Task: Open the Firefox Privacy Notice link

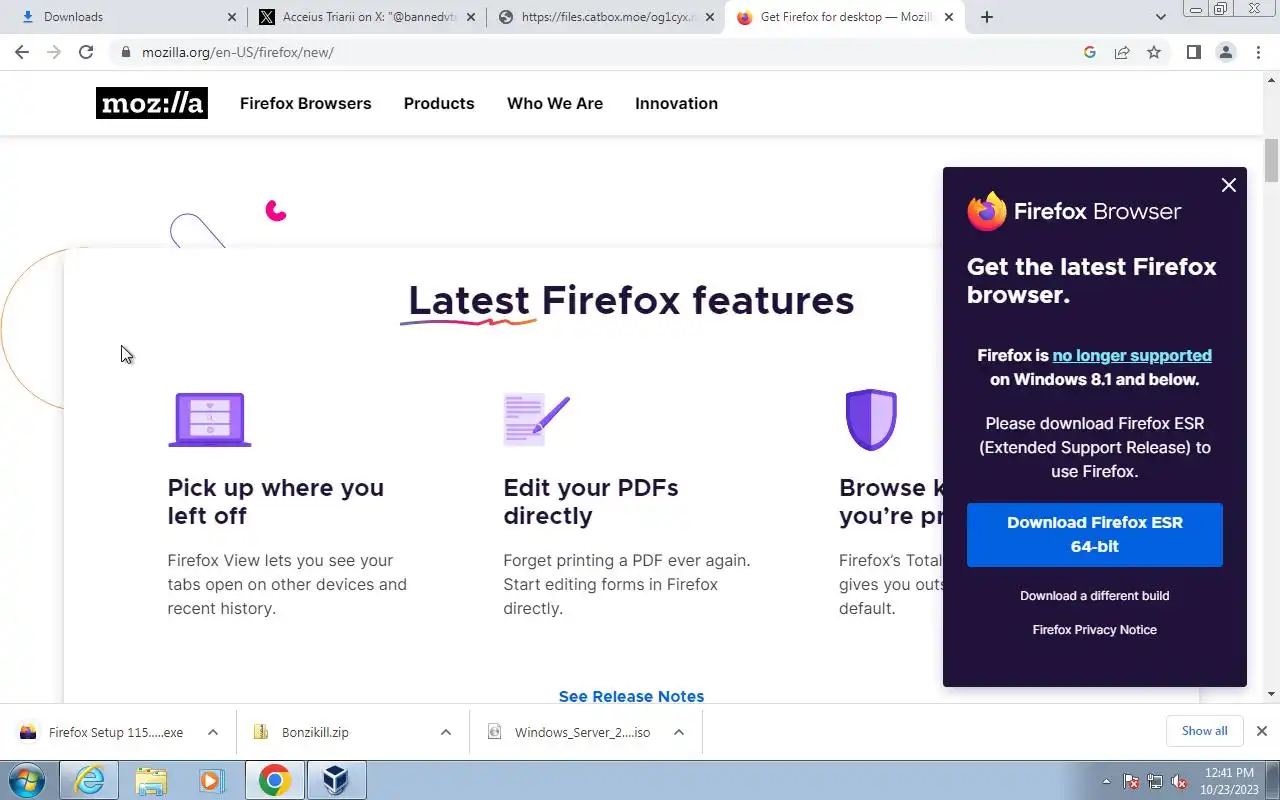Action: pyautogui.click(x=1094, y=629)
